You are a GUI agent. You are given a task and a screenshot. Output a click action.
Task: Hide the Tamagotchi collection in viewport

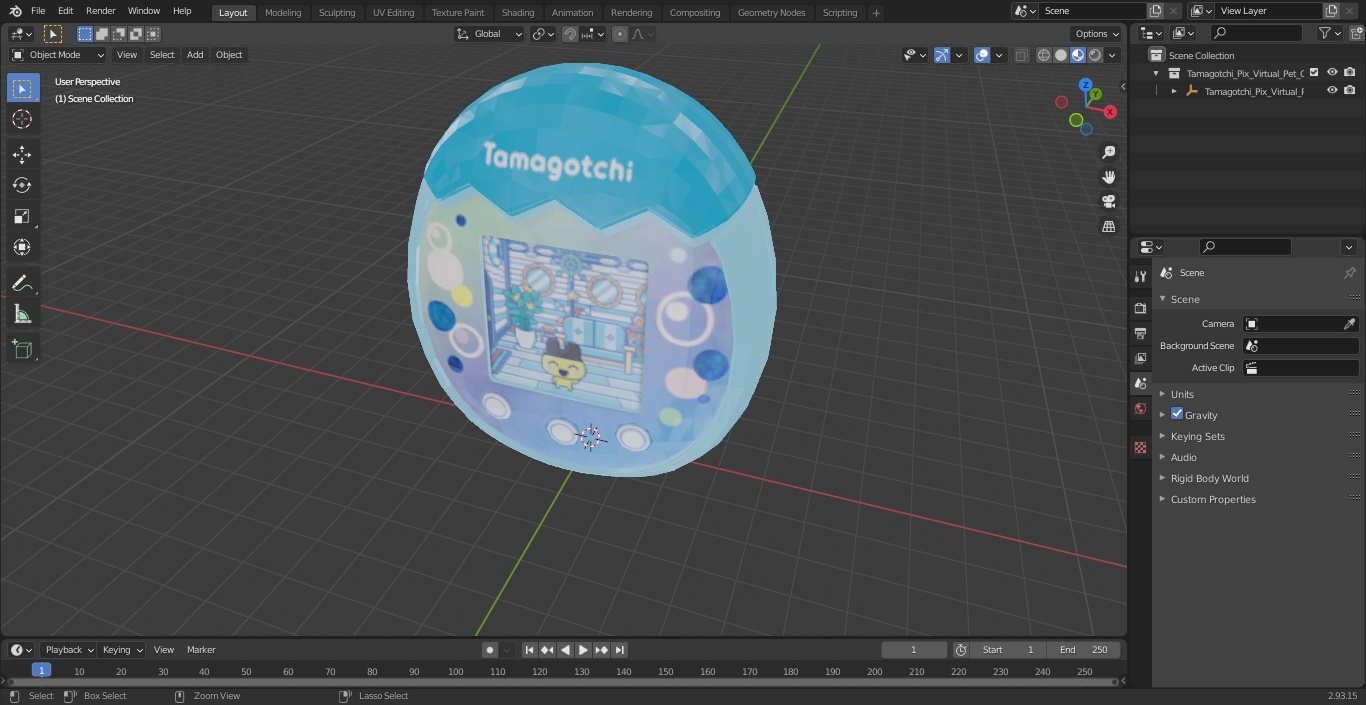pos(1332,72)
